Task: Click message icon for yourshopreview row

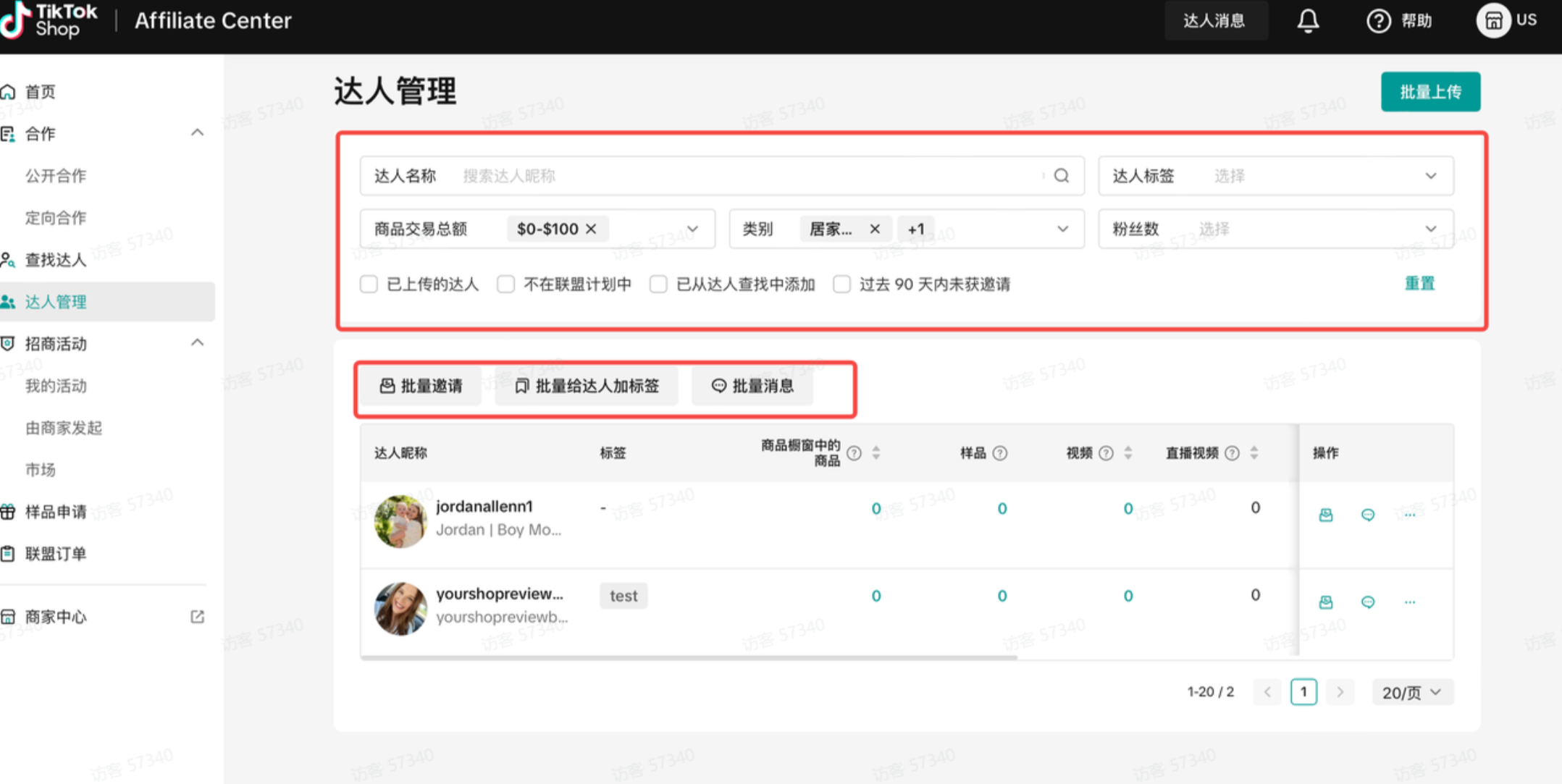Action: coord(1367,602)
